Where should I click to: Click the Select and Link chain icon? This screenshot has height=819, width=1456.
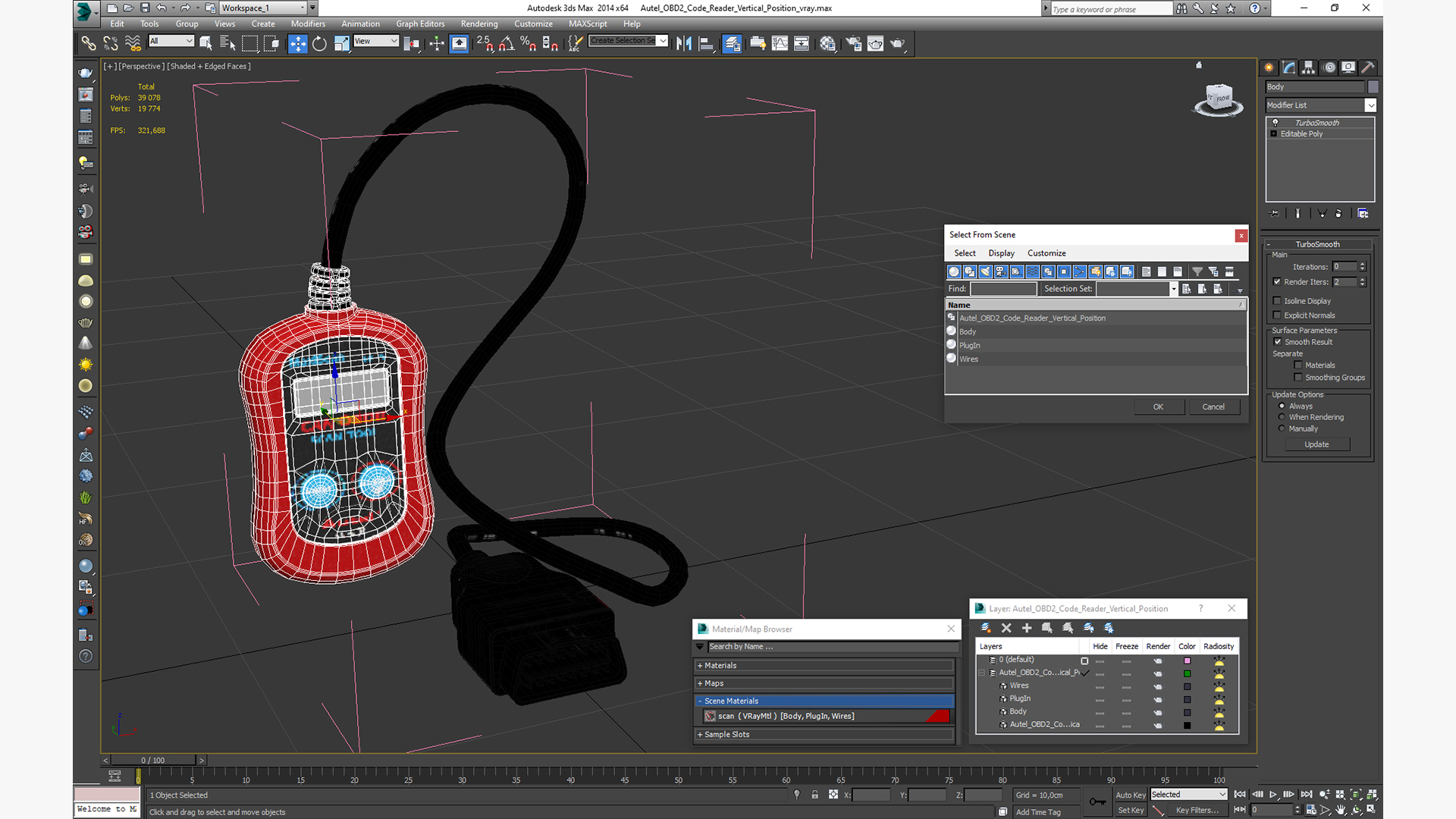click(89, 44)
